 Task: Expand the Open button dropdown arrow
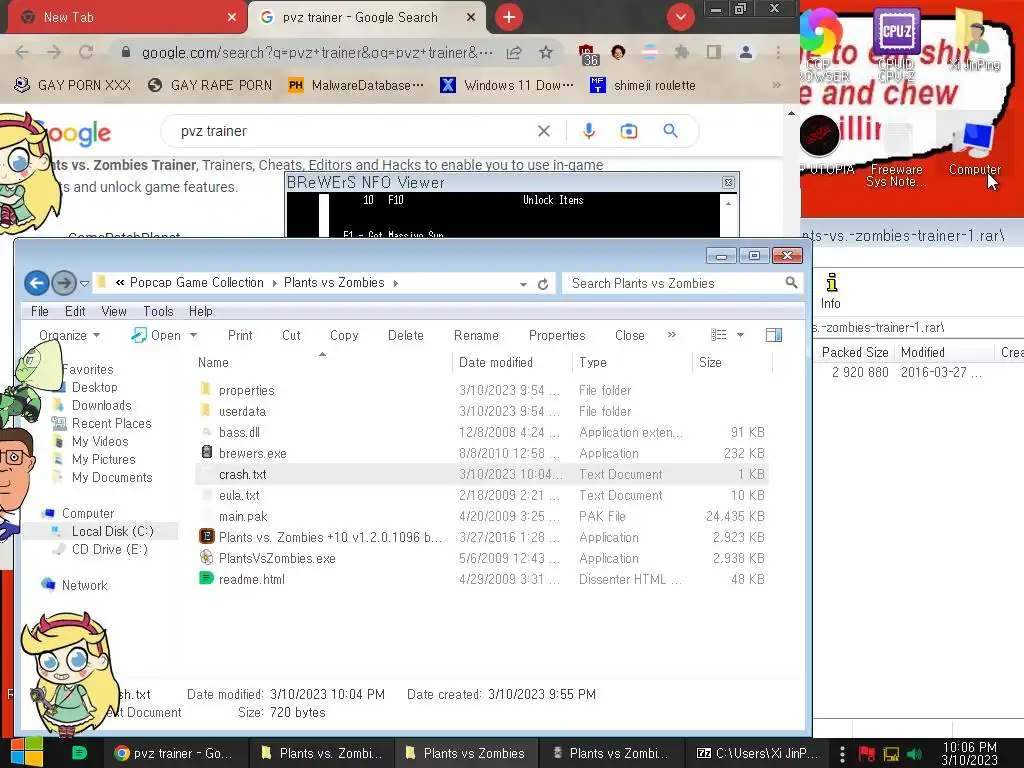(x=193, y=335)
